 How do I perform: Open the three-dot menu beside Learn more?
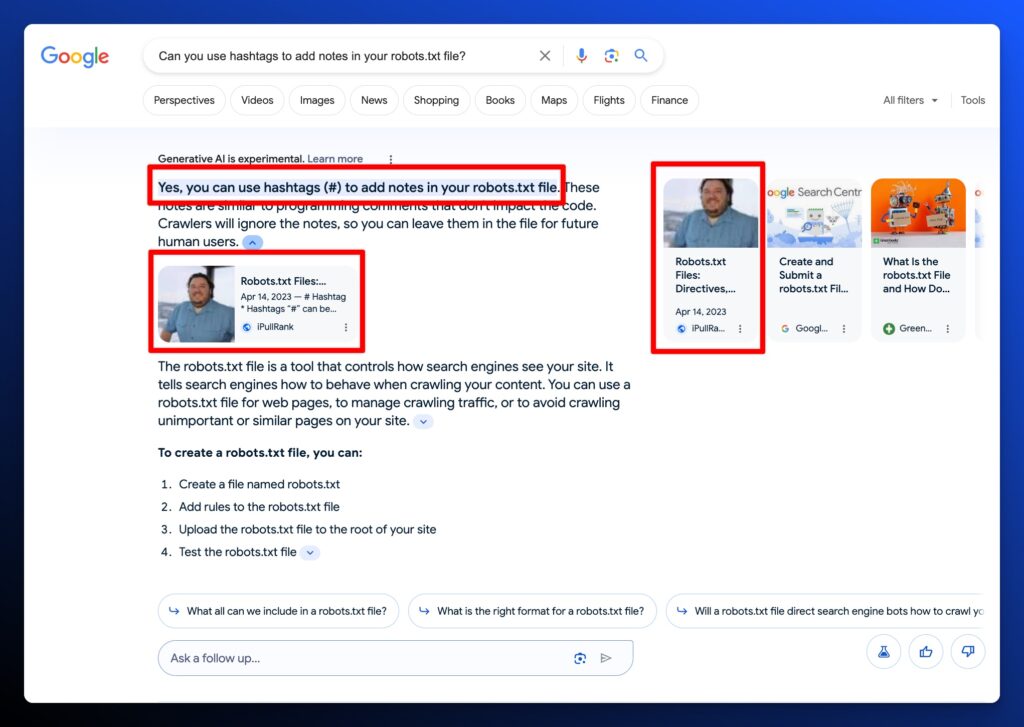(x=391, y=158)
